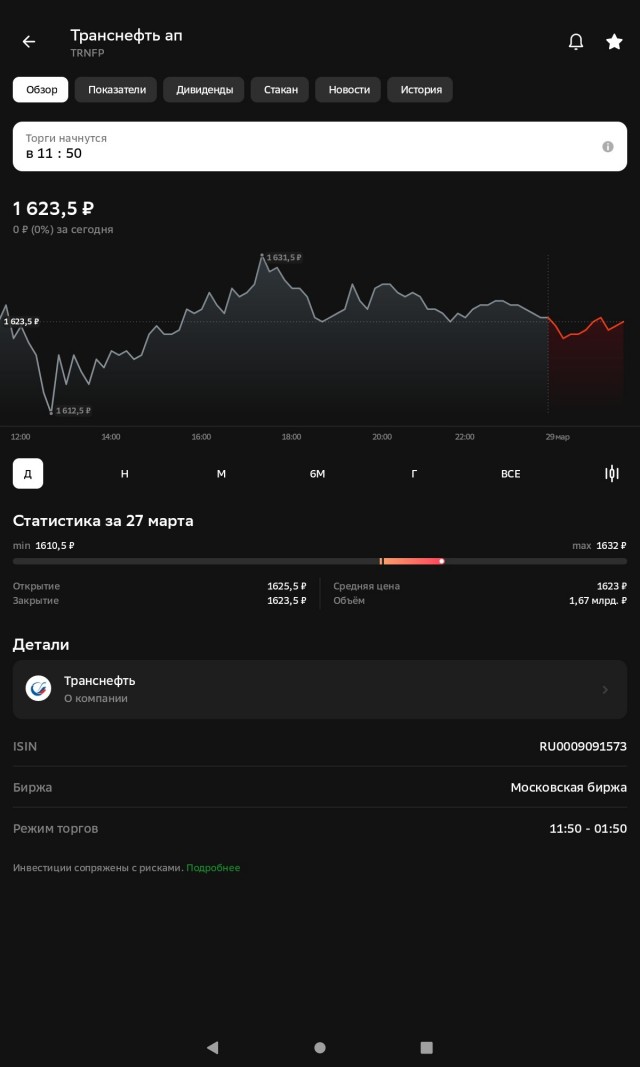This screenshot has height=1067, width=640.
Task: Tap the Транснефть company logo
Action: 38,689
